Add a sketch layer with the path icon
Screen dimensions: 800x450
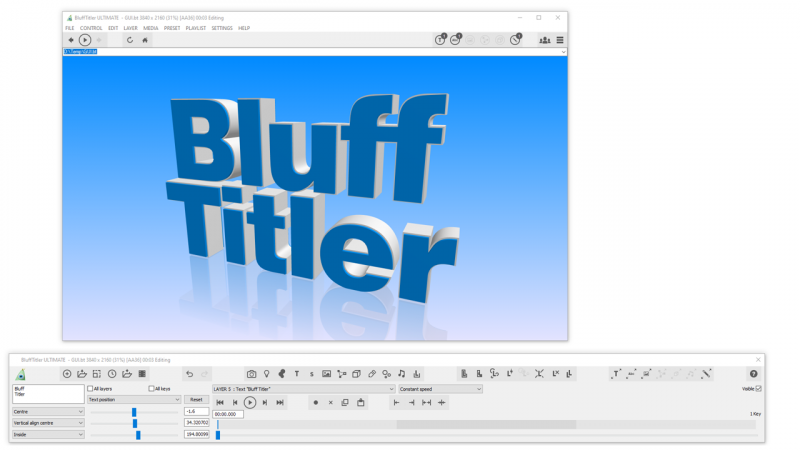(342, 374)
